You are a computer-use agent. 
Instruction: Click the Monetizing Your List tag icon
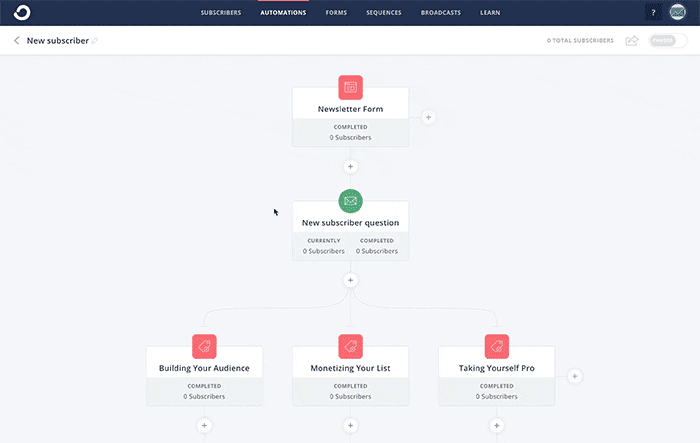coord(350,346)
